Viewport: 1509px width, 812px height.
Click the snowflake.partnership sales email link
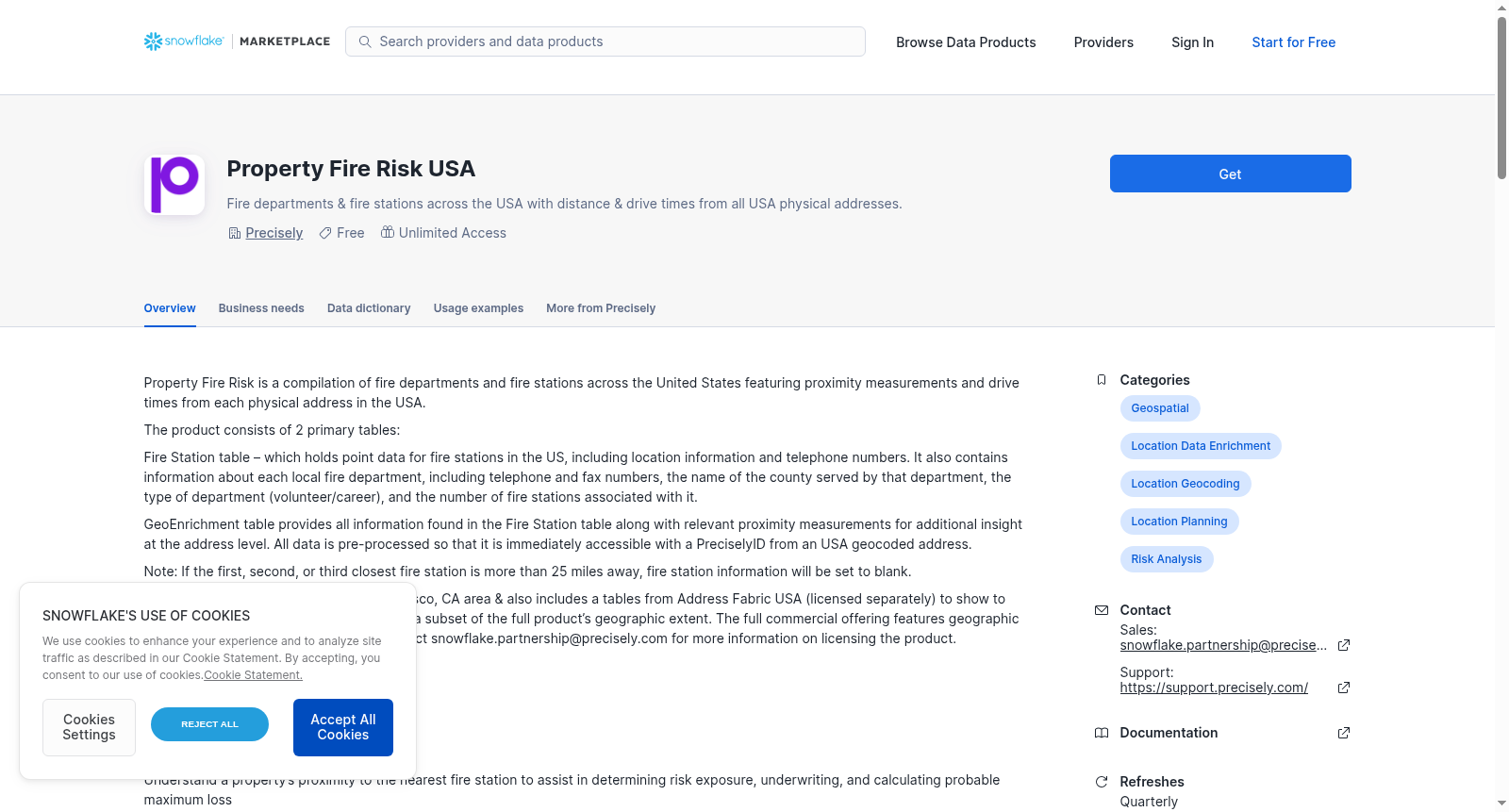point(1223,645)
